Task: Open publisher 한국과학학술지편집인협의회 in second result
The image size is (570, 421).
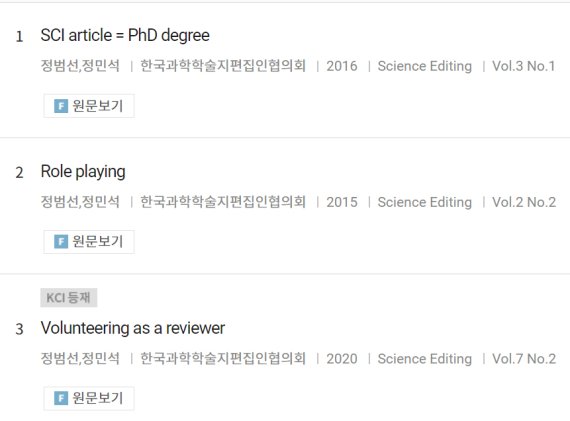Action: click(223, 202)
